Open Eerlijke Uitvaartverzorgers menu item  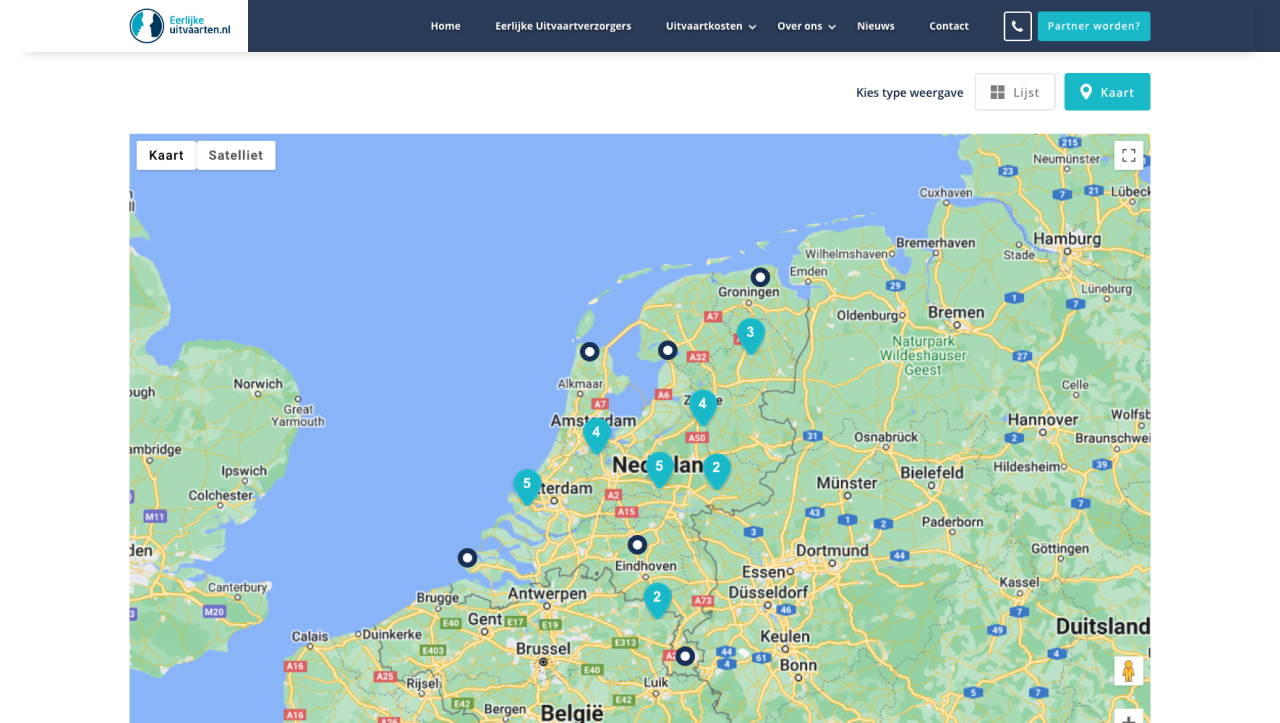click(563, 26)
